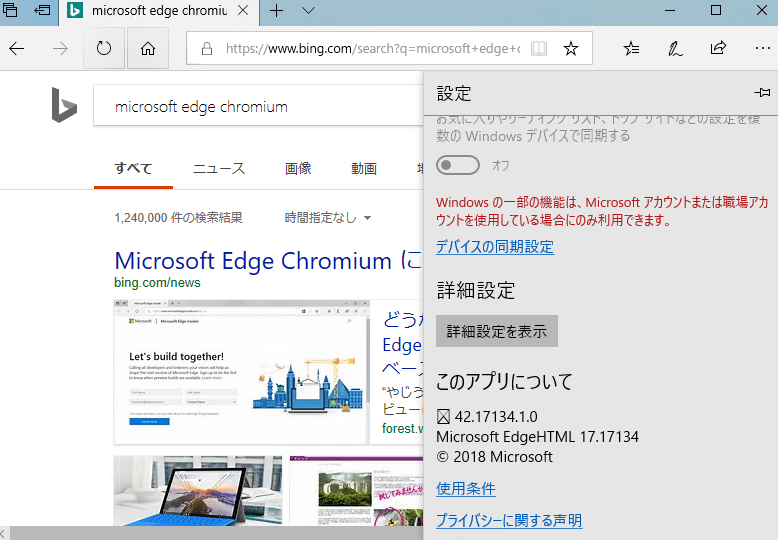Toggle the sync settings switch オフ
This screenshot has height=540, width=778.
click(457, 165)
